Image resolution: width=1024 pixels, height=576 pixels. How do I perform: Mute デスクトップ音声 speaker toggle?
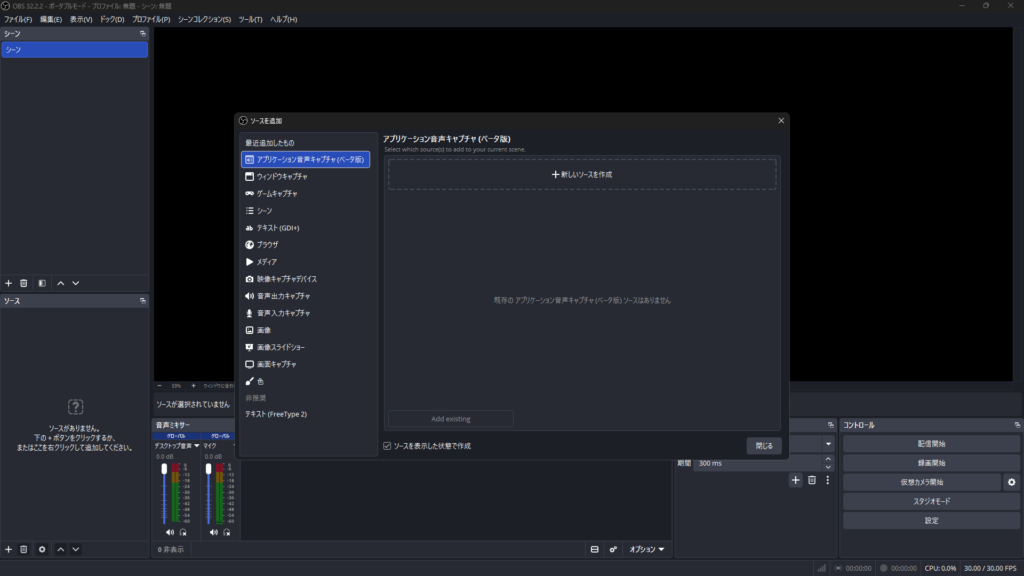170,533
